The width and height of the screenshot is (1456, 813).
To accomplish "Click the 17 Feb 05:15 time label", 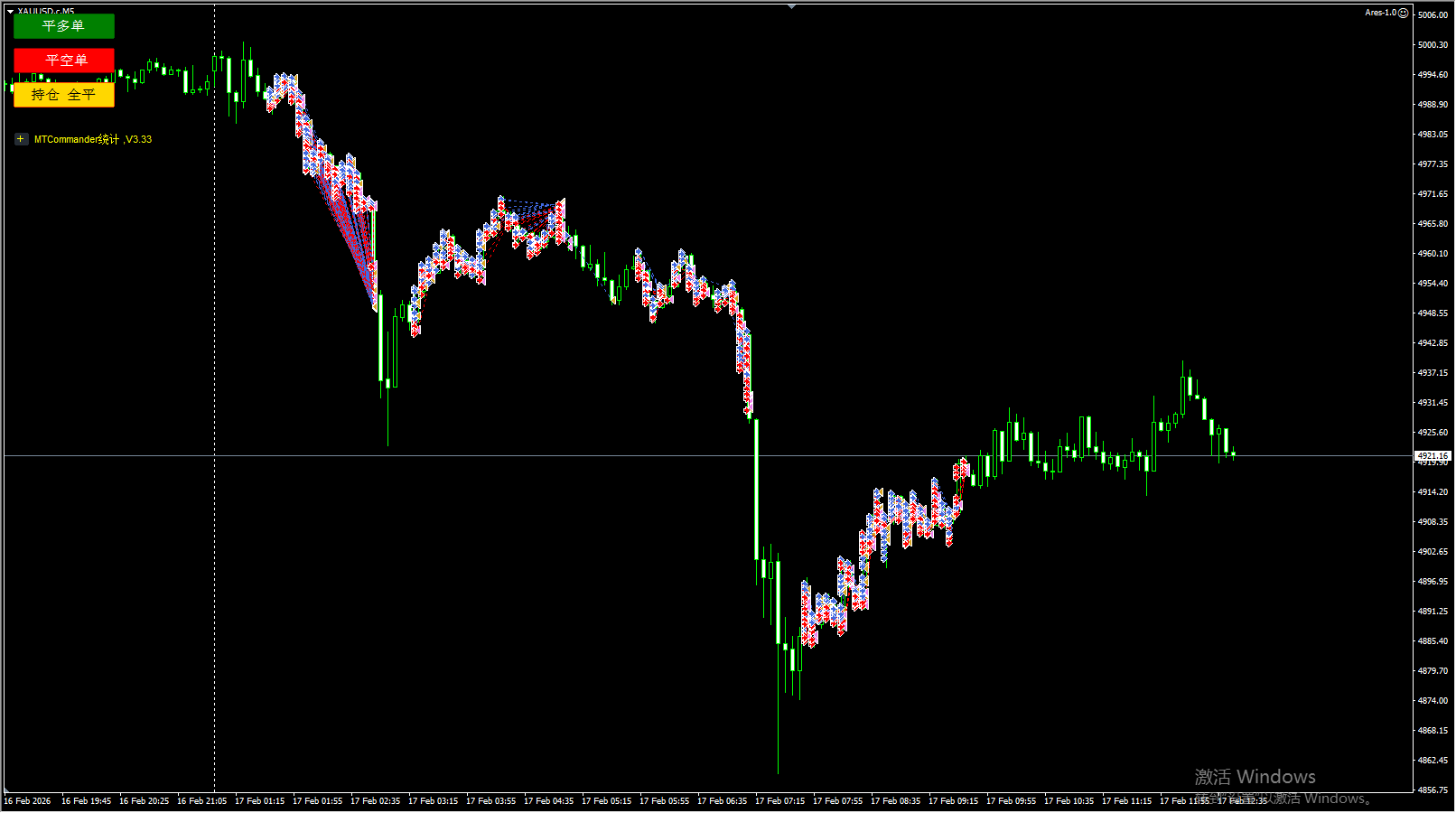I will 607,801.
